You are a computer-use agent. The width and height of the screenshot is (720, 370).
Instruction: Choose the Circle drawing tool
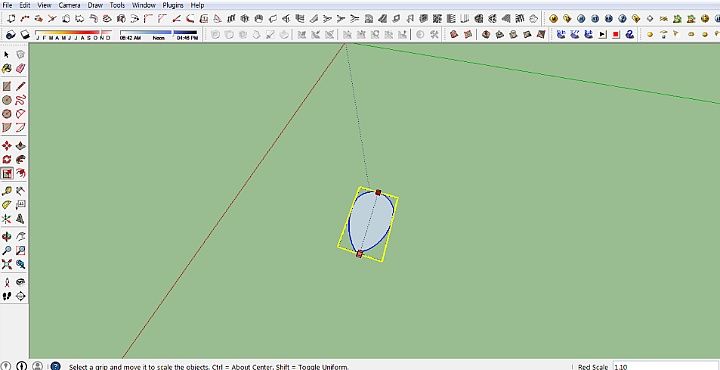coord(6,100)
